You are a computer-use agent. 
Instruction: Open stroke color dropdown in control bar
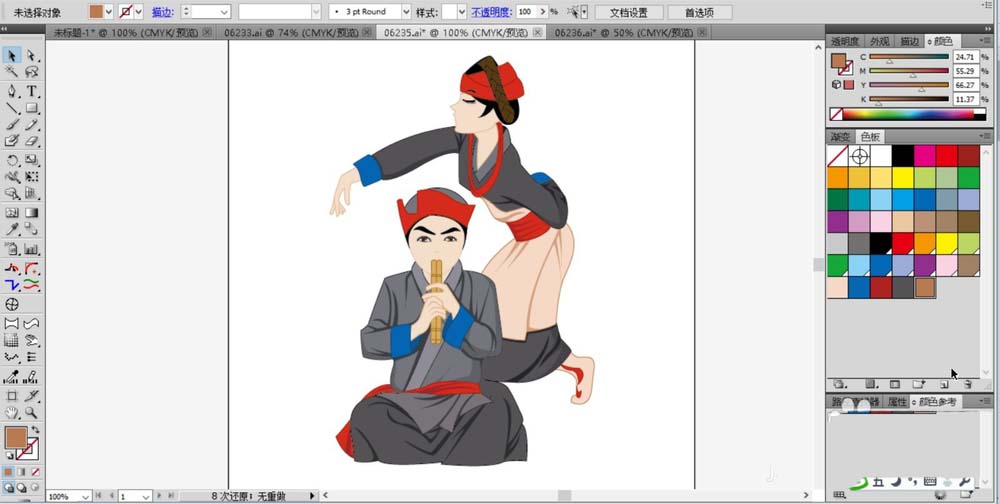pyautogui.click(x=138, y=11)
